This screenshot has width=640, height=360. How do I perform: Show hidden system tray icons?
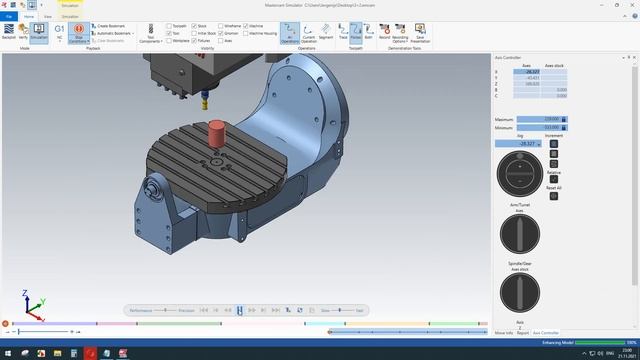pyautogui.click(x=584, y=353)
